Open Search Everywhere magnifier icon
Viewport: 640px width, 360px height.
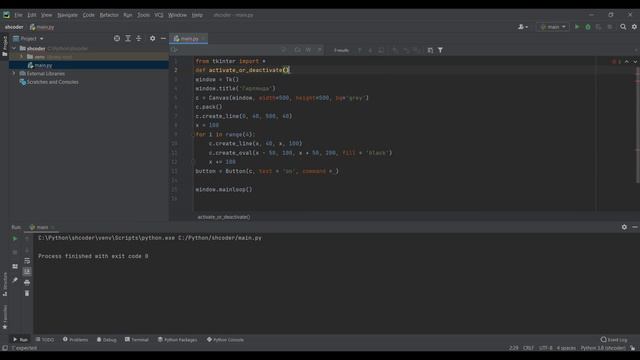click(x=623, y=27)
